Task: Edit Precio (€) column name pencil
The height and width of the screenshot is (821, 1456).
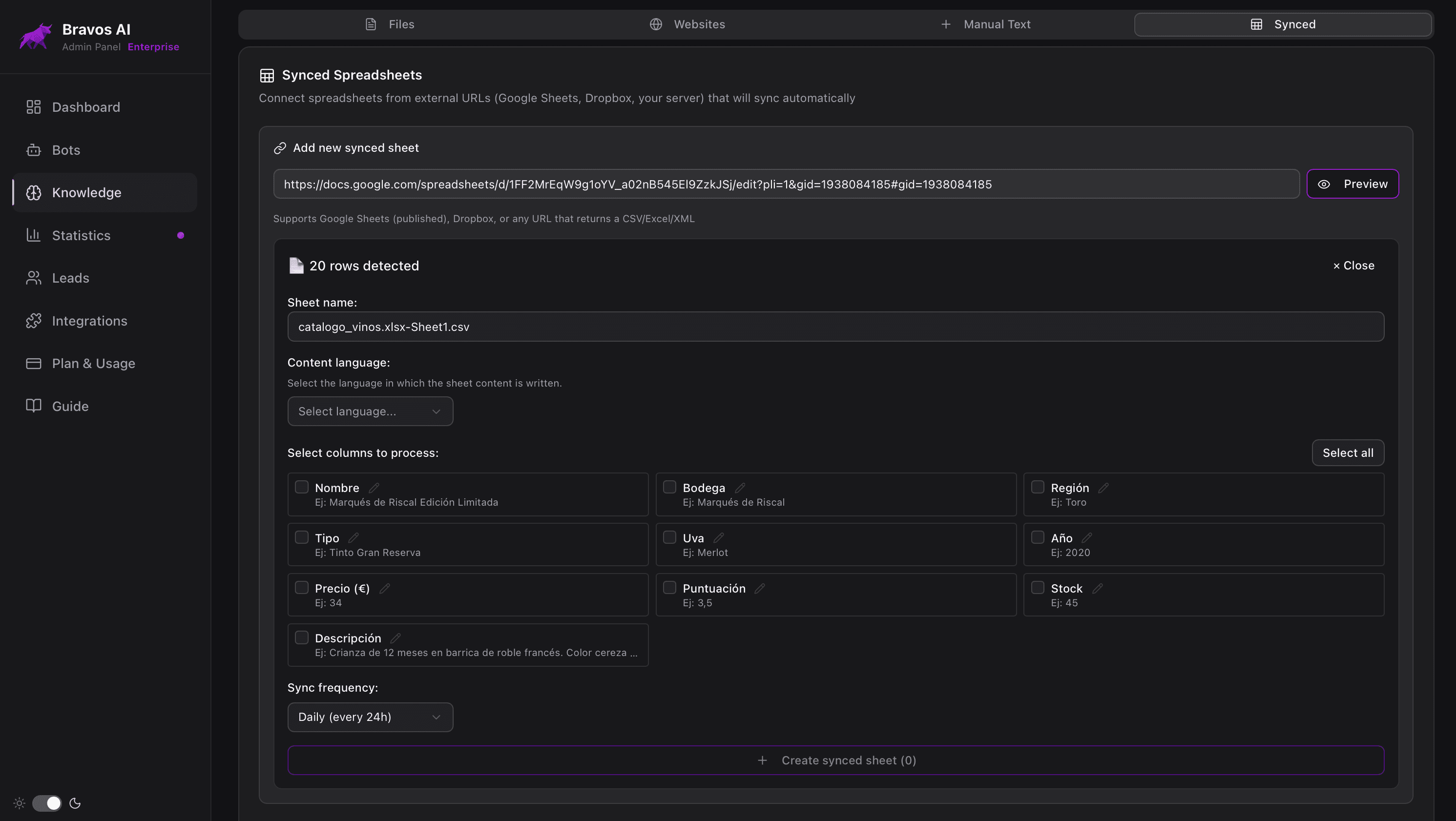Action: [x=384, y=588]
